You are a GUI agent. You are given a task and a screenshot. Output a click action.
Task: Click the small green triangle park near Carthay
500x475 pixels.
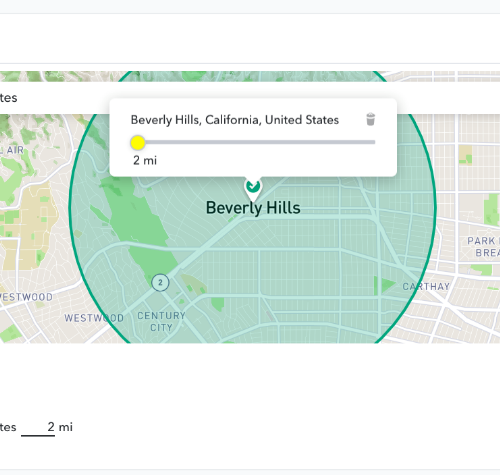pos(386,285)
